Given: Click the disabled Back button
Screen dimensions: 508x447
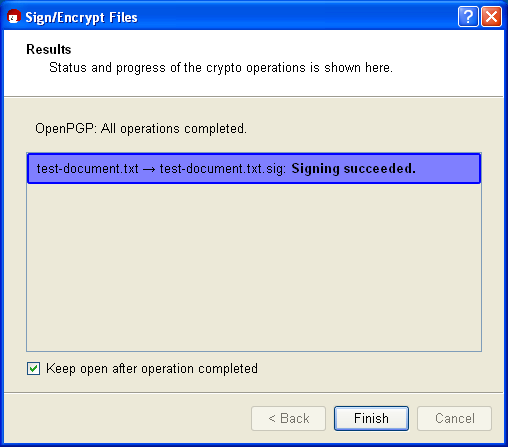Looking at the screenshot, I should coord(288,418).
